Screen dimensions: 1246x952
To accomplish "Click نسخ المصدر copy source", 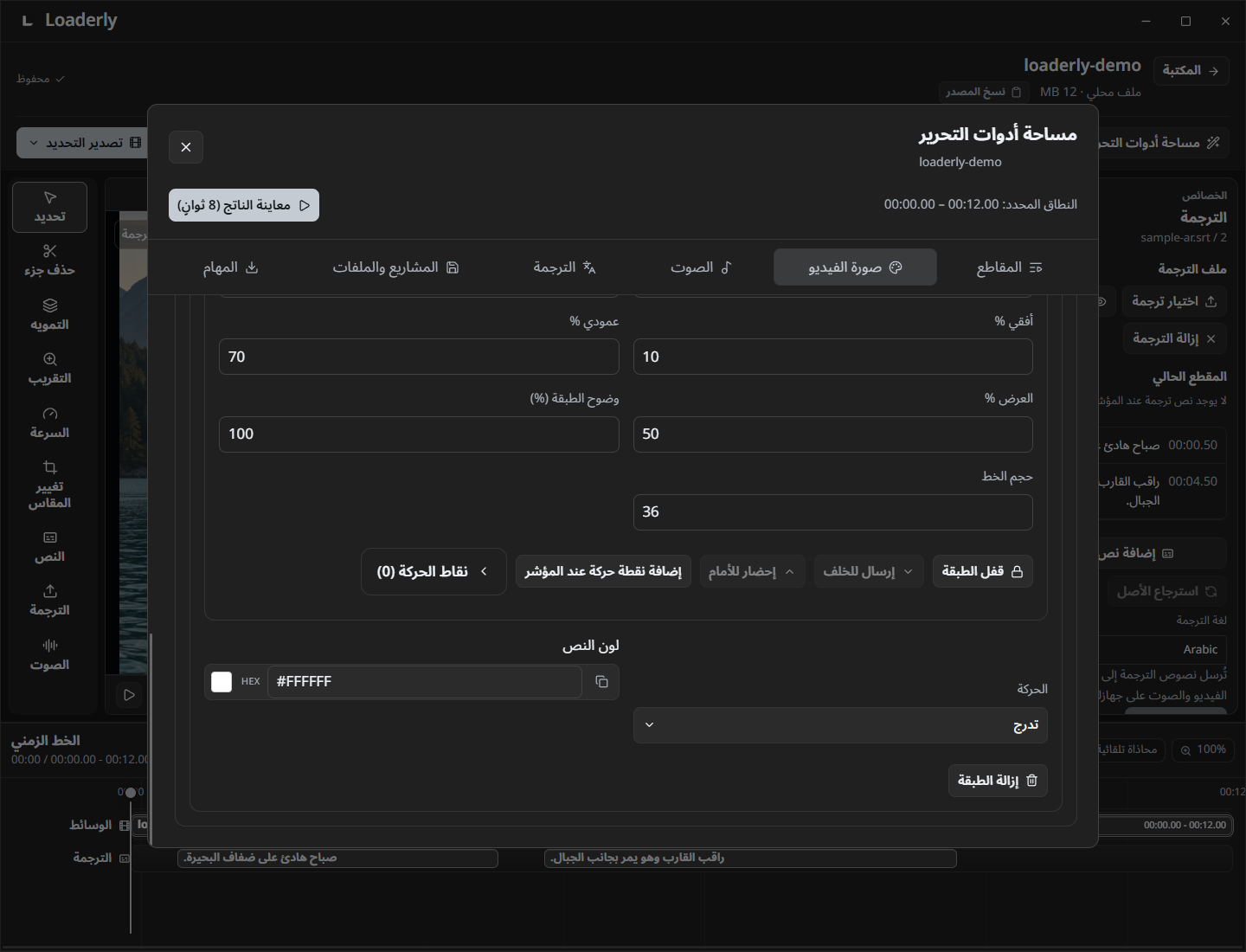I will click(x=983, y=92).
